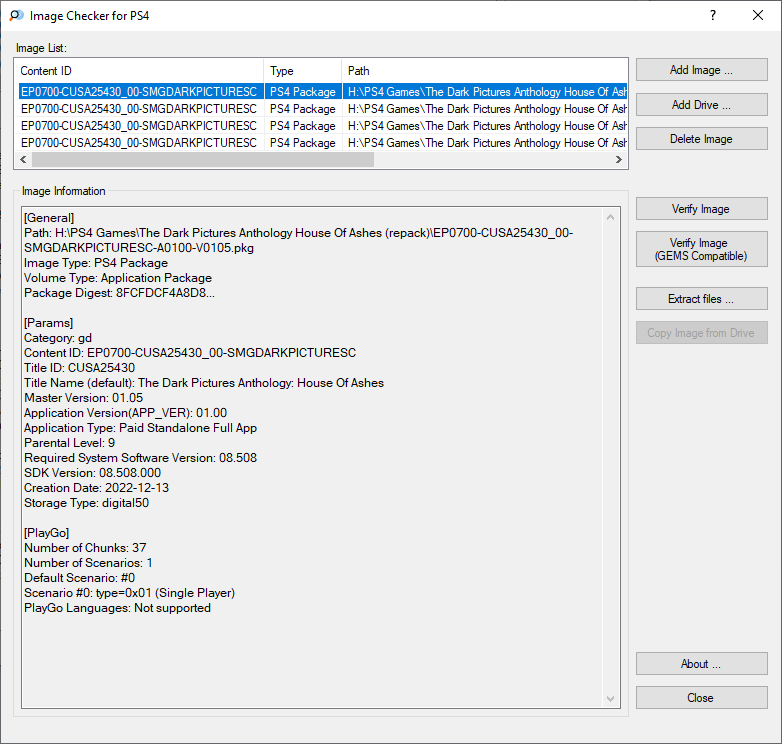Image resolution: width=782 pixels, height=744 pixels.
Task: Select the fourth row in the image list
Action: click(x=323, y=143)
